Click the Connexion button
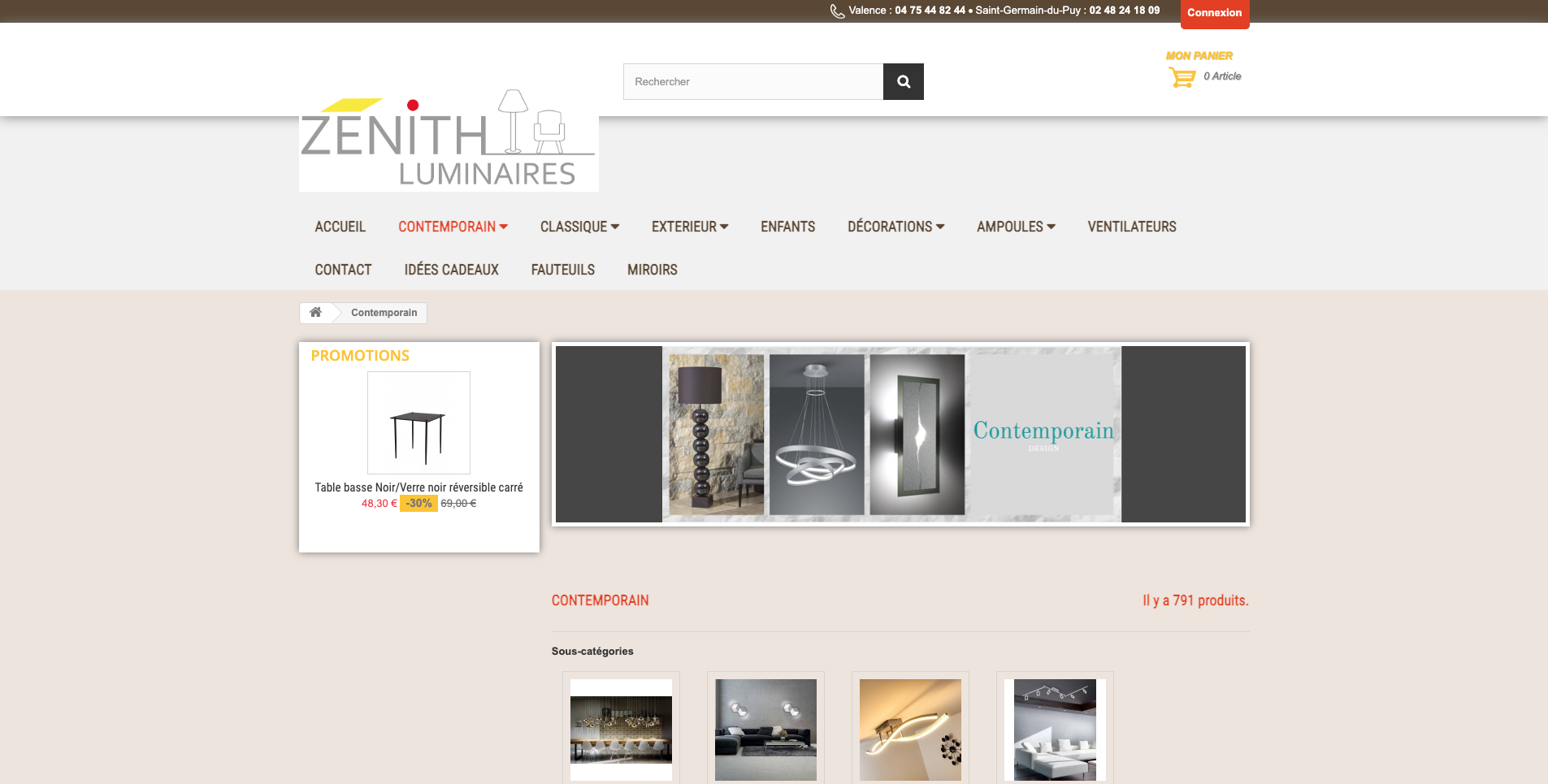This screenshot has height=784, width=1548. click(x=1214, y=13)
